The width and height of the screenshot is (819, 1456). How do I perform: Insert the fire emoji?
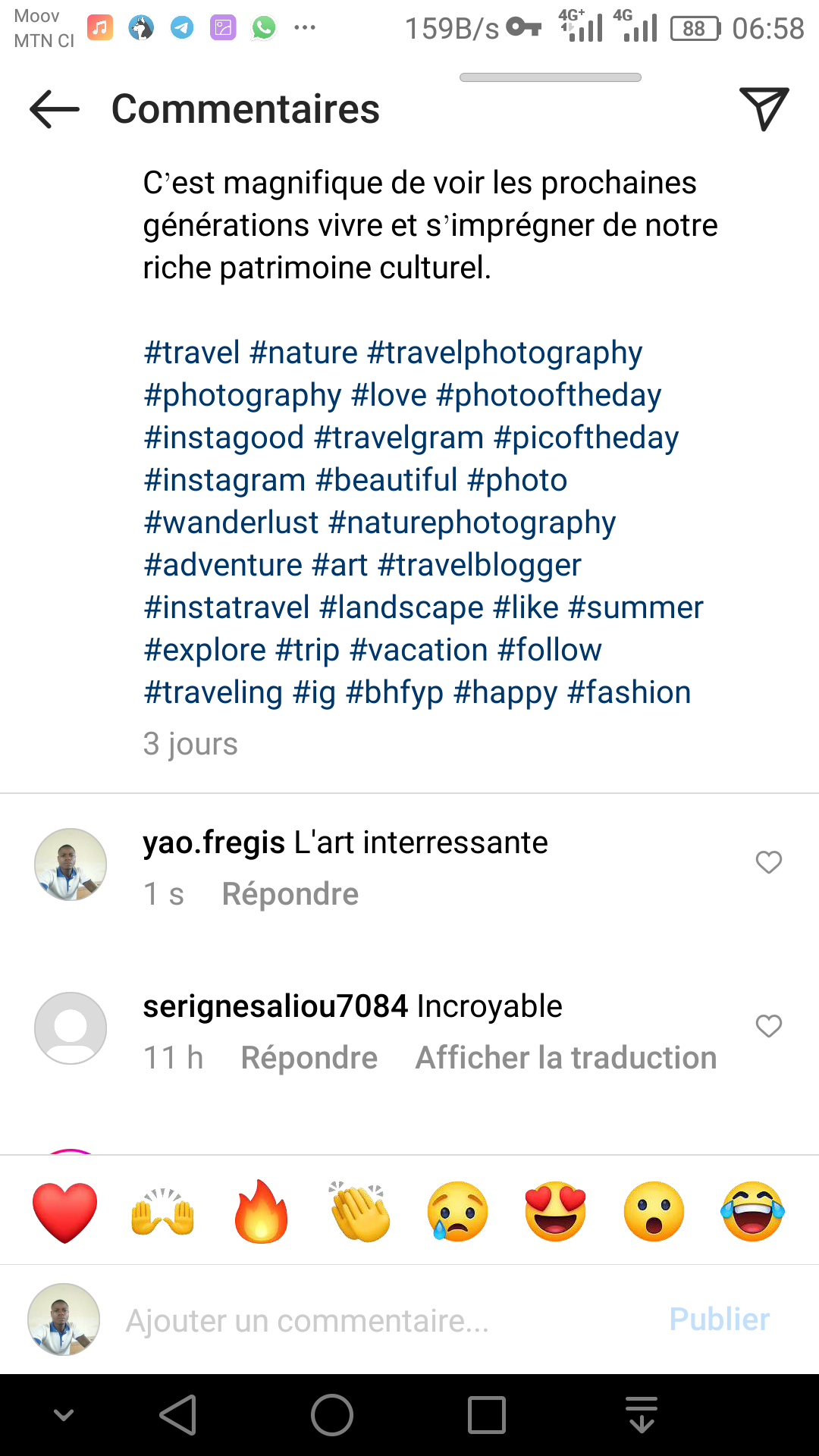click(261, 1211)
